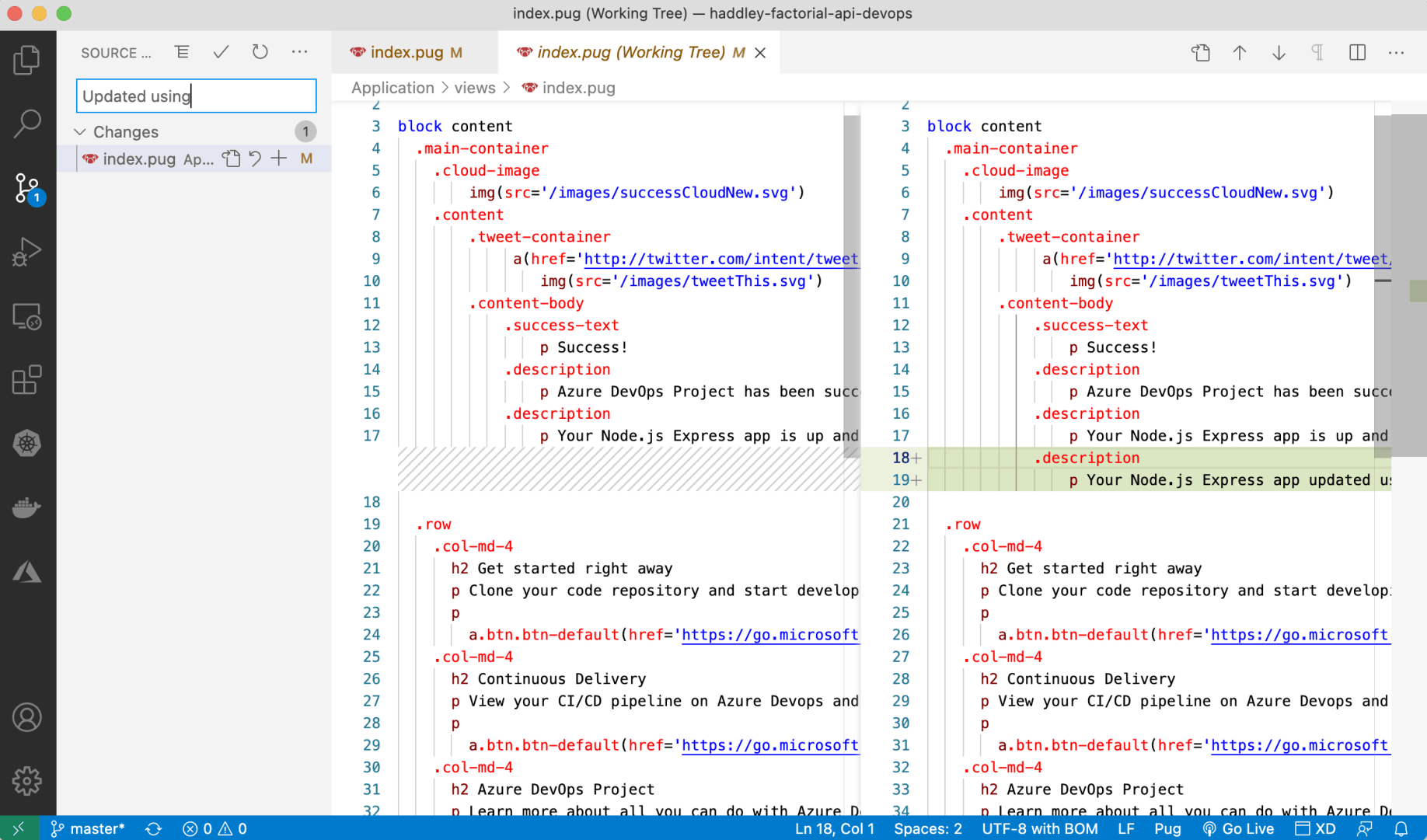Toggle split editor layout
The height and width of the screenshot is (840, 1427).
pyautogui.click(x=1357, y=52)
